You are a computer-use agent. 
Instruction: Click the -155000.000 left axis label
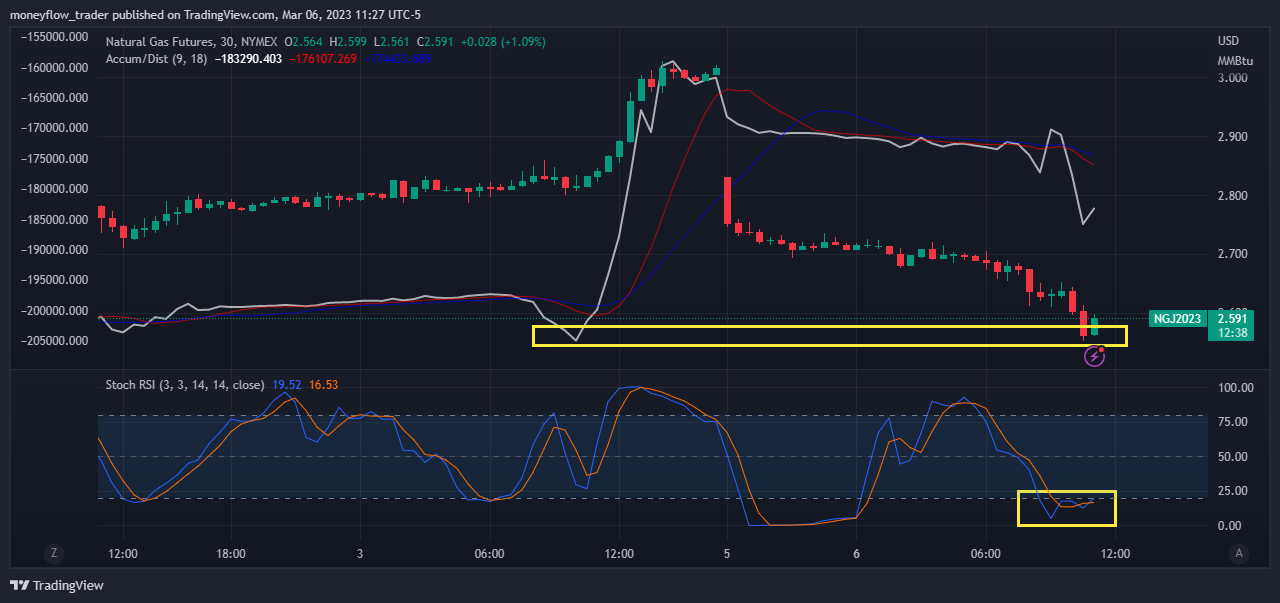point(57,38)
